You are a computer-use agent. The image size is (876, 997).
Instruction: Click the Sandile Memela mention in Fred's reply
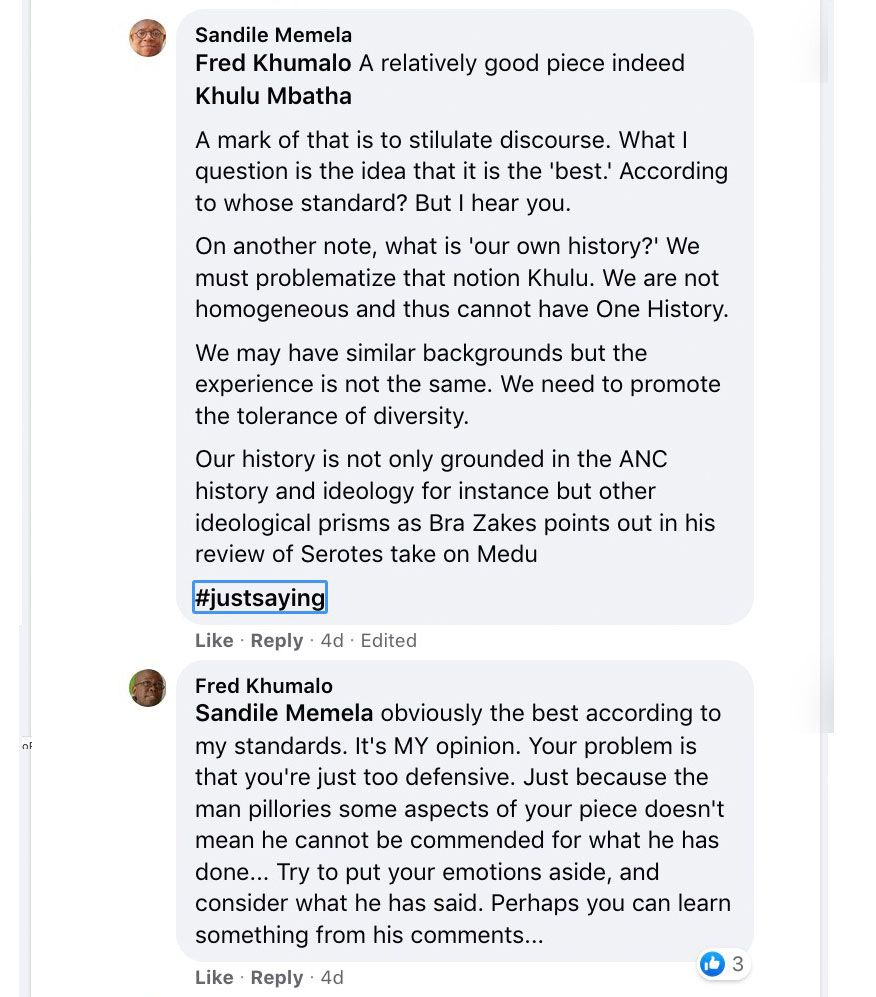pos(284,714)
